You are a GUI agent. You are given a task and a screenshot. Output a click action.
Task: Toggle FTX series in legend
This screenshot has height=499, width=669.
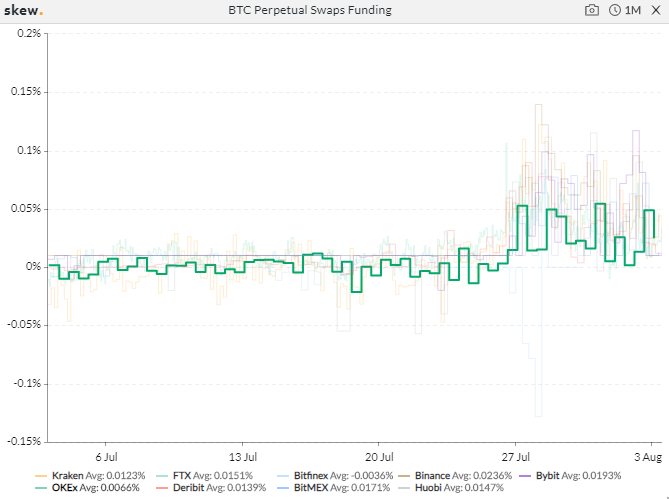(211, 475)
